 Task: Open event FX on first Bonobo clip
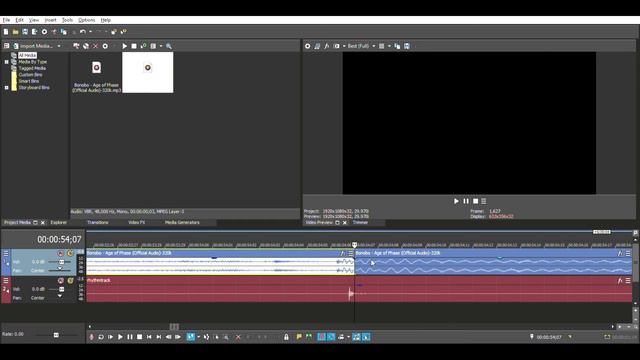342,253
